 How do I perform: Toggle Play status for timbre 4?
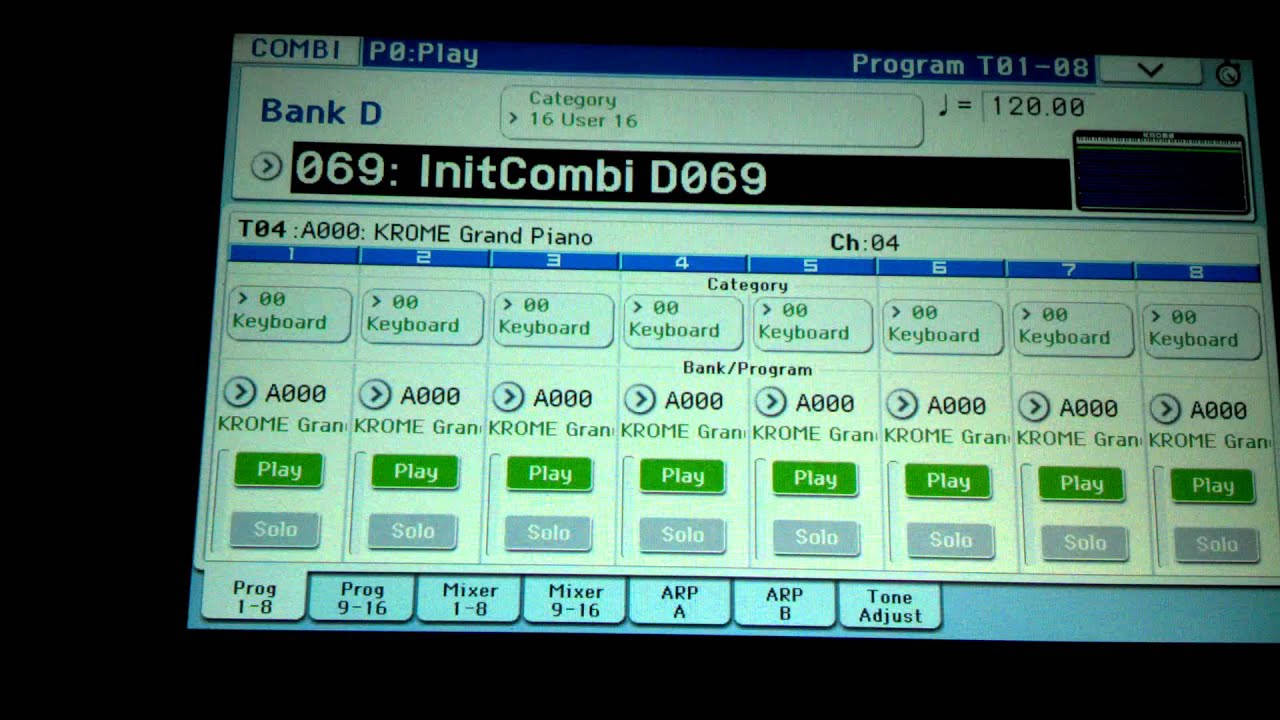pyautogui.click(x=682, y=476)
